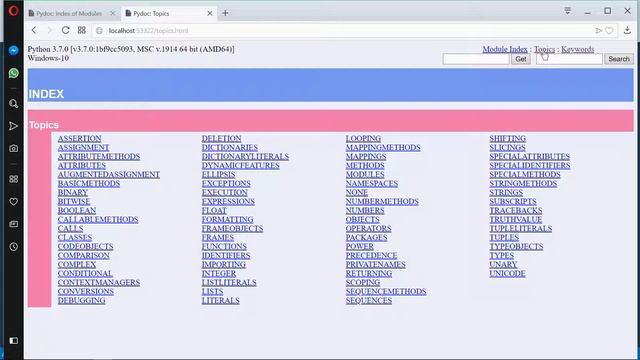Viewport: 640px width, 360px height.
Task: Open the tab menu icon in title bar
Action: 567,11
